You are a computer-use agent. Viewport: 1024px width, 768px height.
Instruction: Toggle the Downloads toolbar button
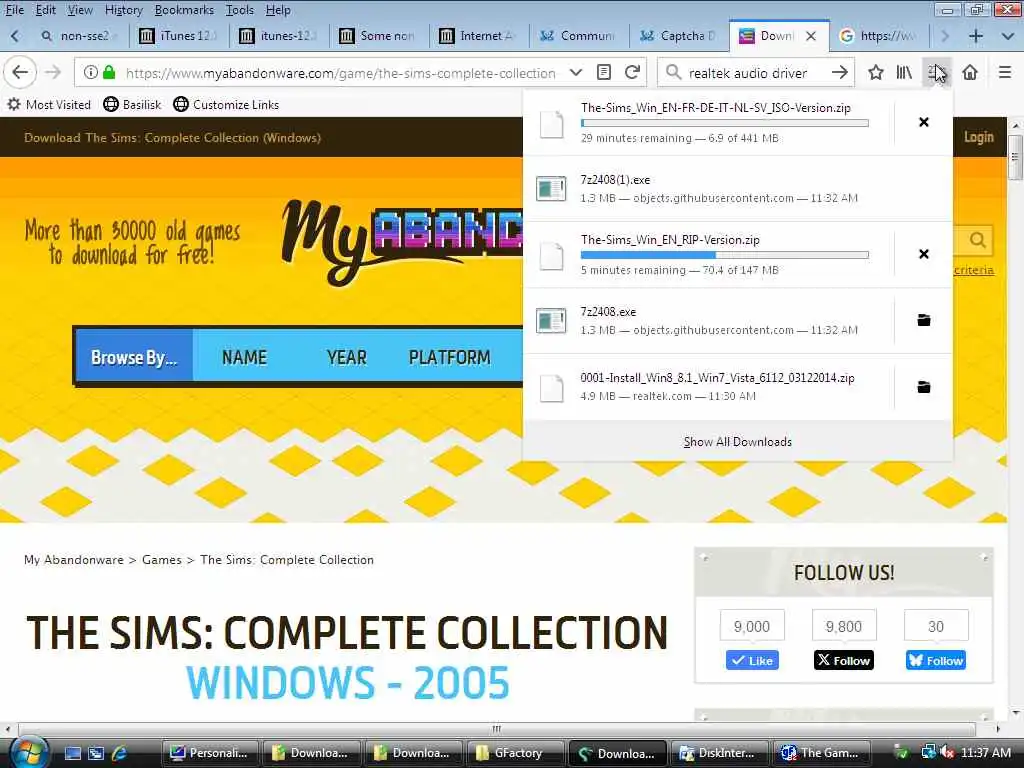[x=936, y=72]
